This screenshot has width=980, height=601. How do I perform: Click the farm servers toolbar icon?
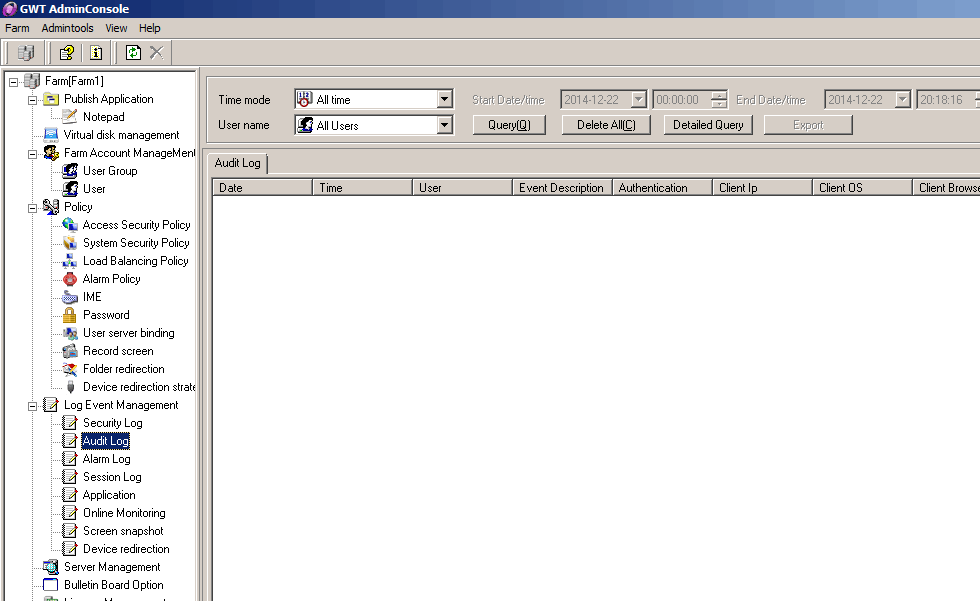[26, 52]
